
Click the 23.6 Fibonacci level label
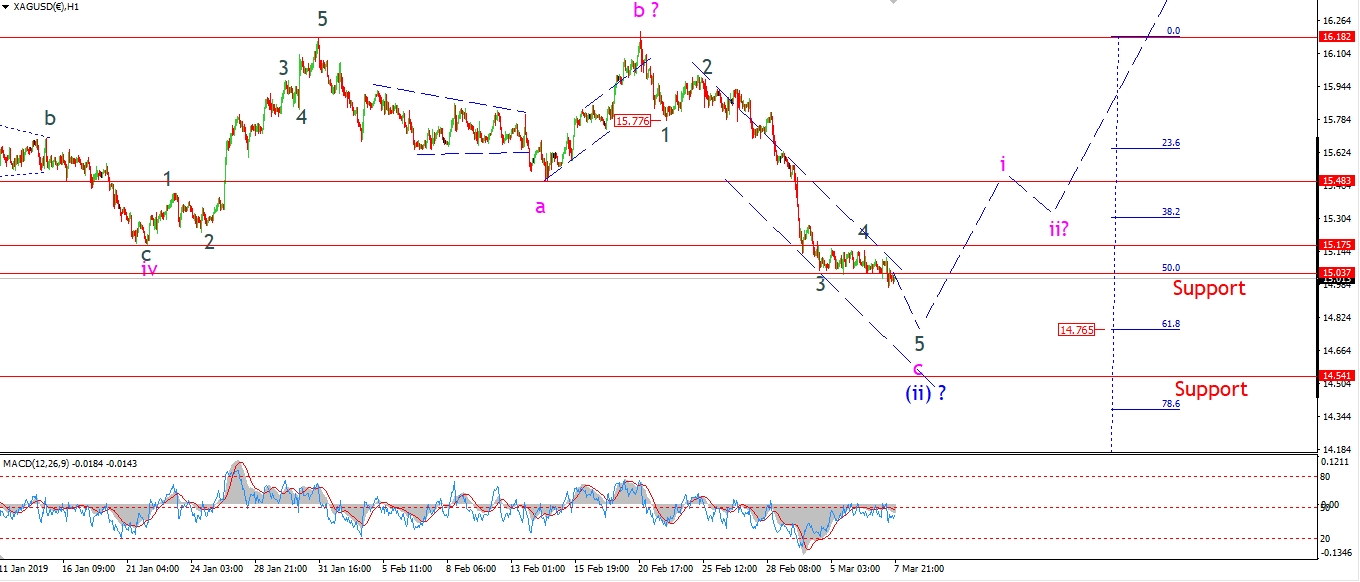(1170, 143)
